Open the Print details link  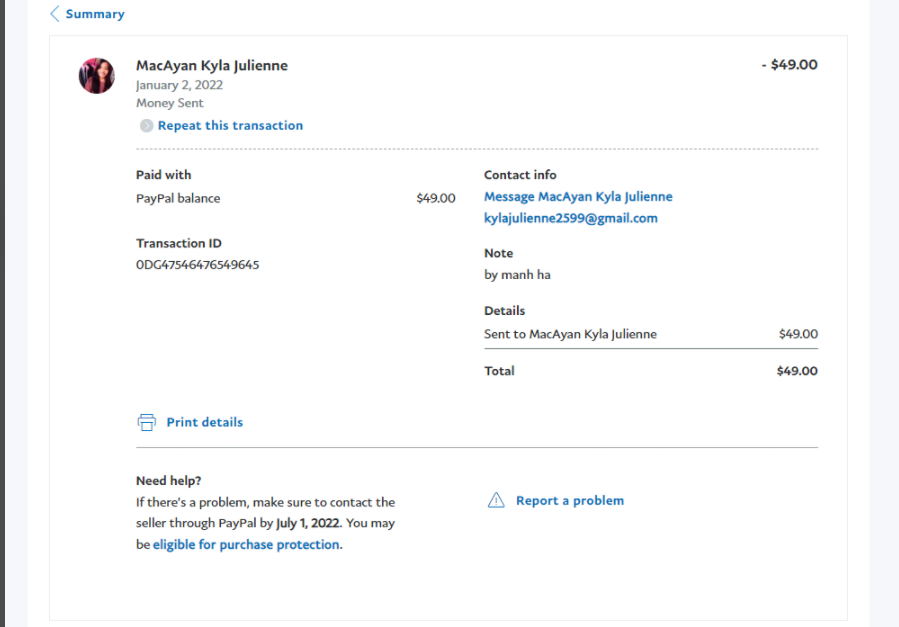click(x=204, y=422)
